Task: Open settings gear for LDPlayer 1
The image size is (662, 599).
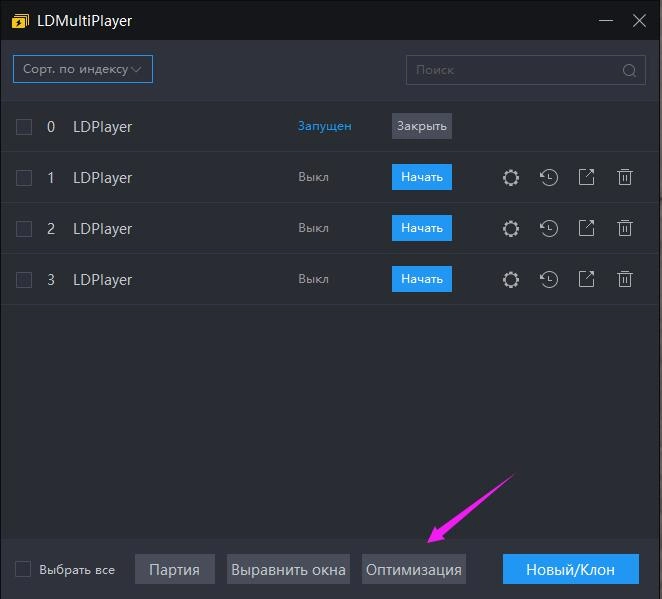Action: (511, 178)
